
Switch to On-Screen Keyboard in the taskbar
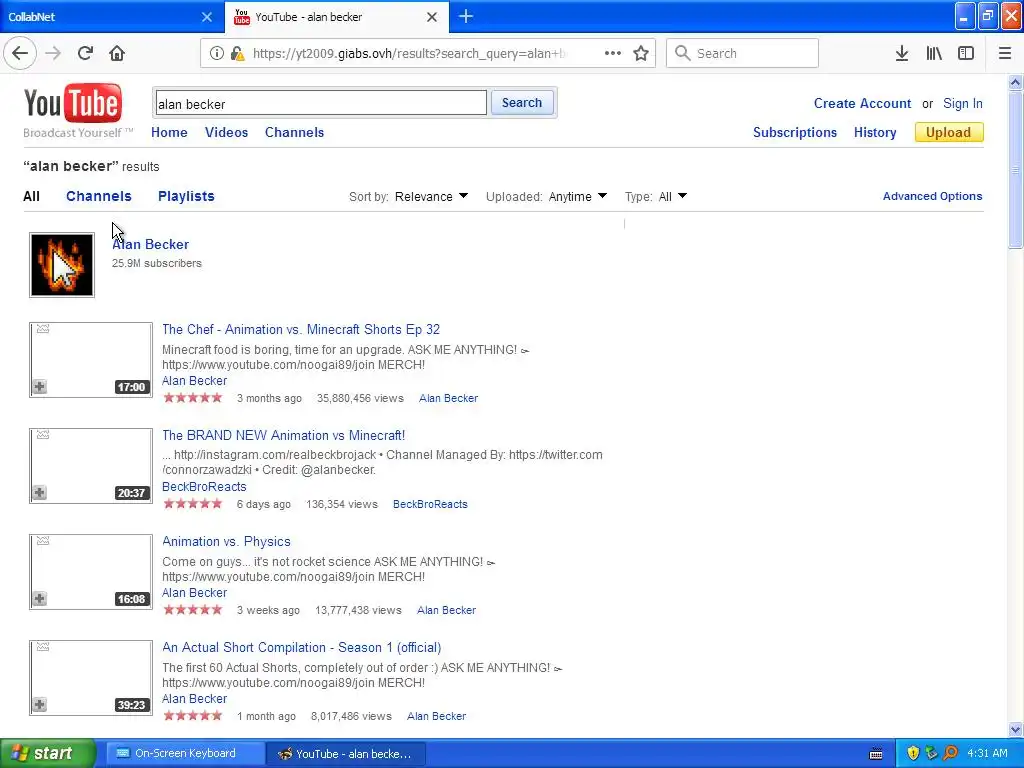click(185, 754)
